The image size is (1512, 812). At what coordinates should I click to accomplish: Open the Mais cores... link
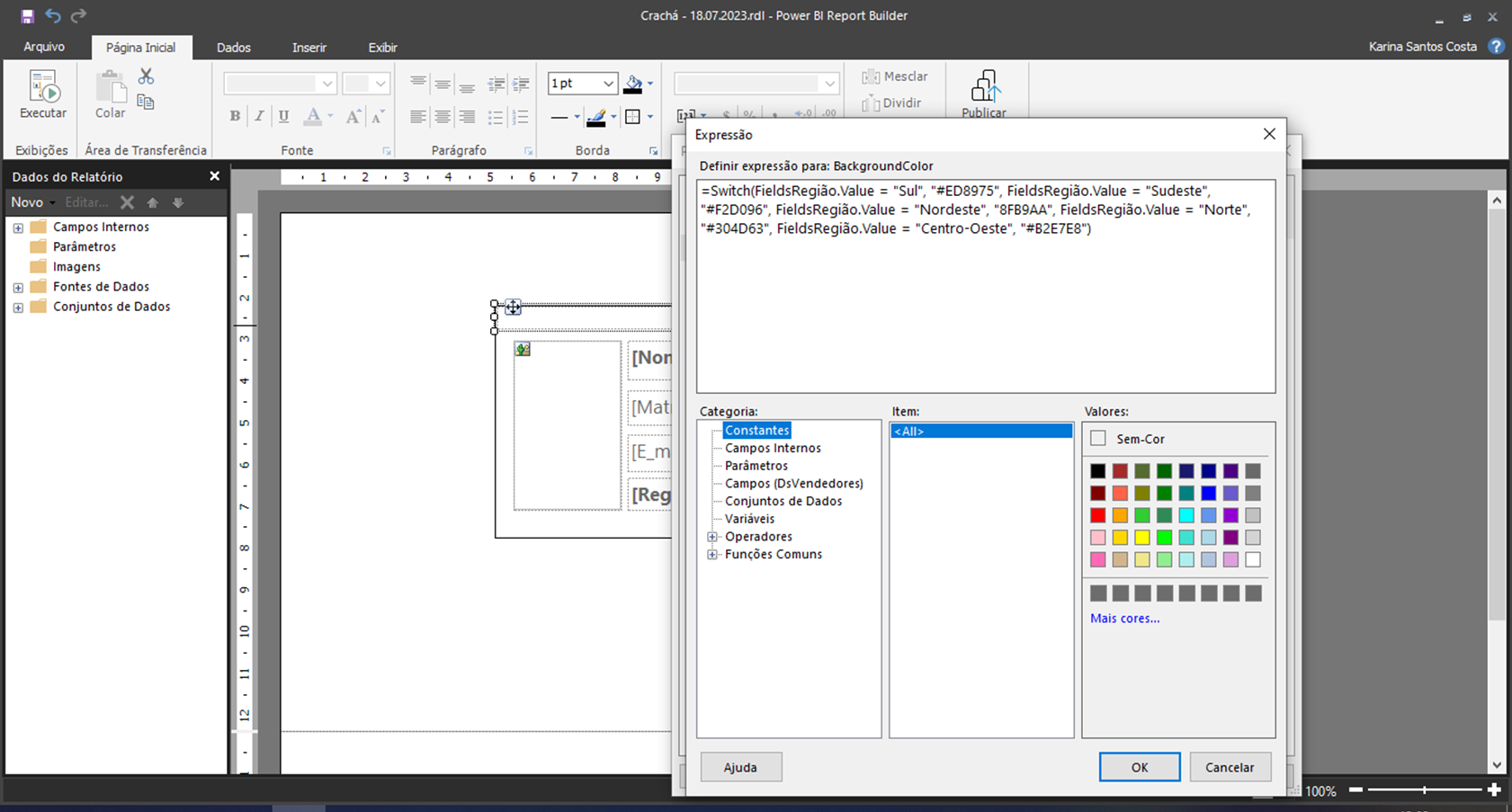[1124, 619]
